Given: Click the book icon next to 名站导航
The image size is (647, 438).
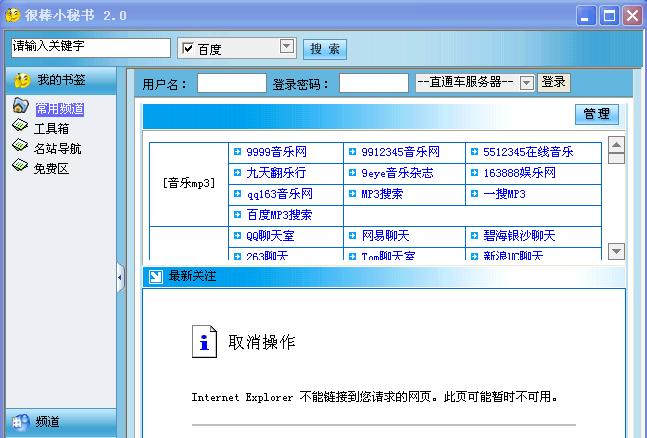Looking at the screenshot, I should point(20,145).
